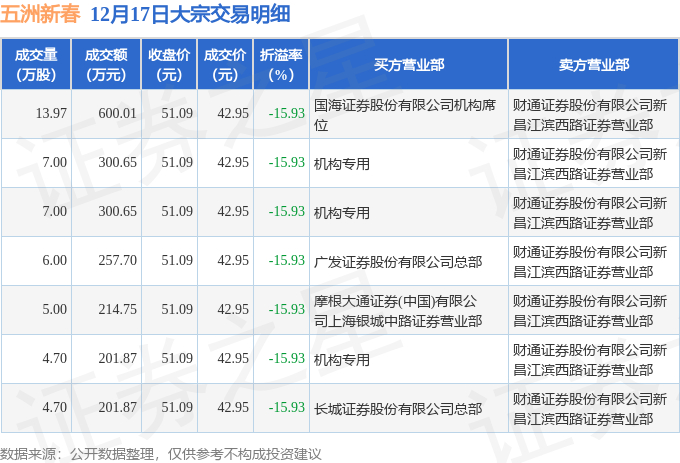Select the 收盘价(元) column header
Screen dimensions: 680x463
169,65
